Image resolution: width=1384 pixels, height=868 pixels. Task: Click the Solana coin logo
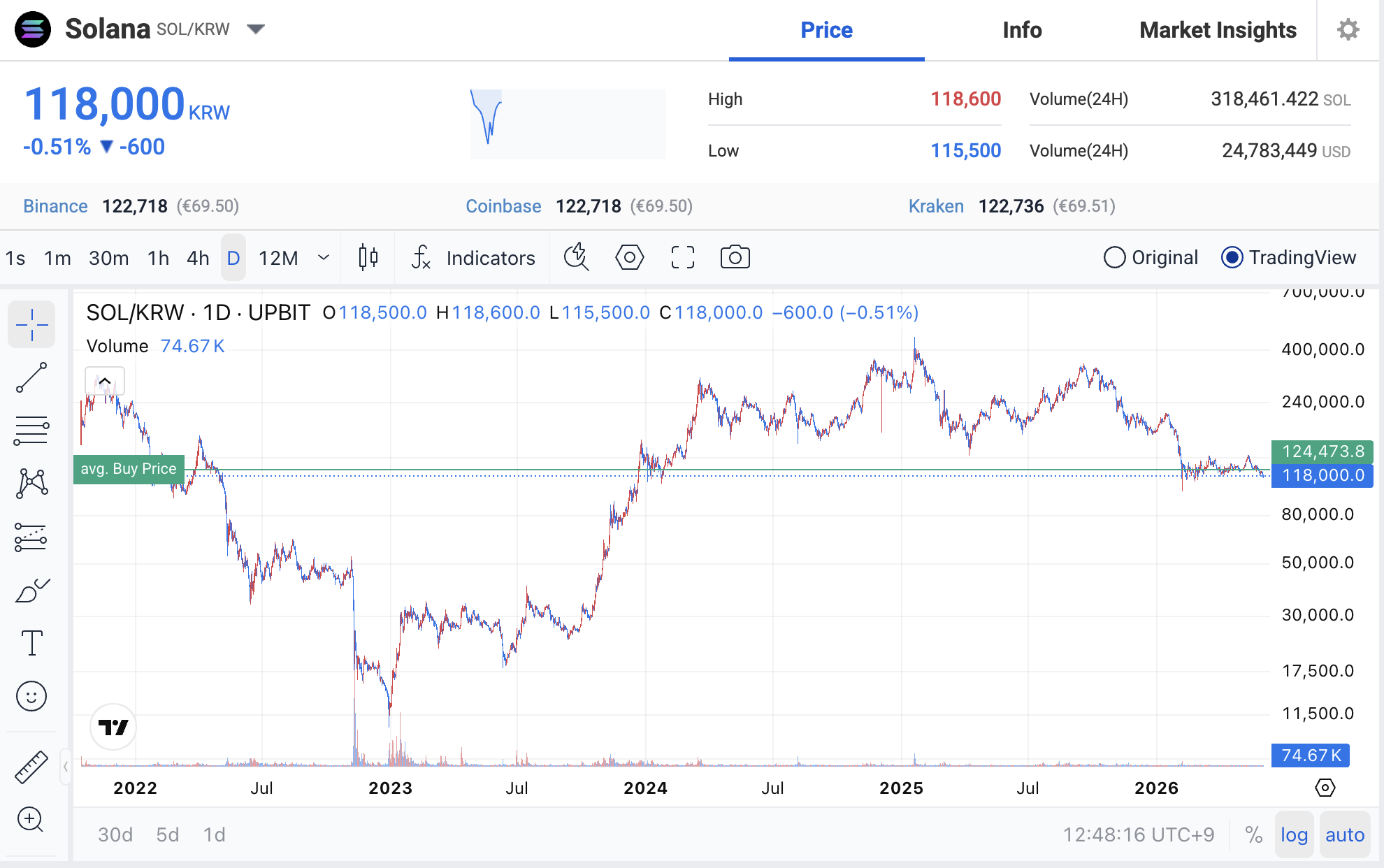(x=33, y=29)
